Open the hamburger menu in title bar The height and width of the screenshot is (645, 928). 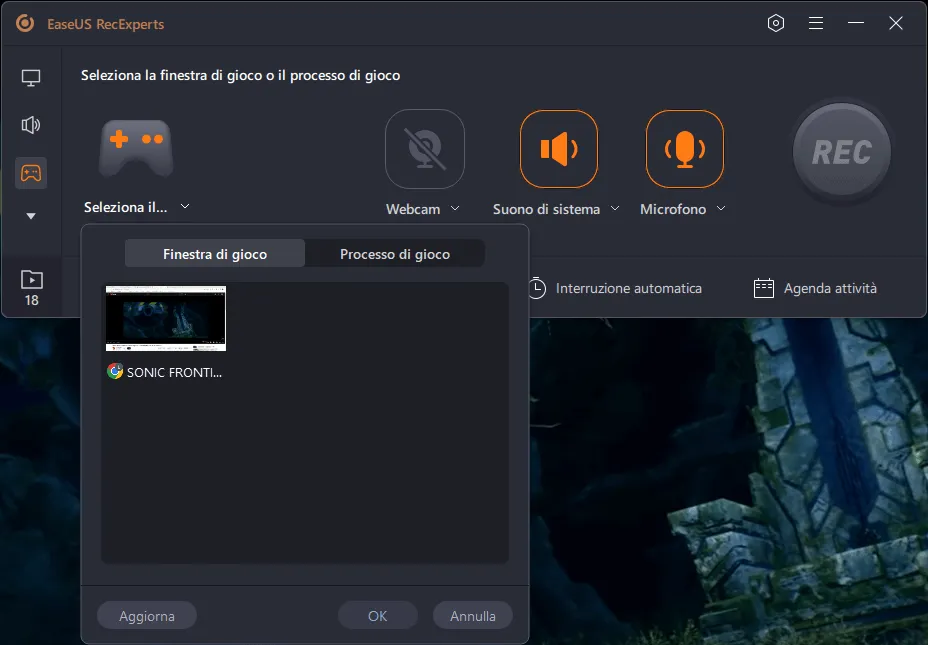click(x=816, y=23)
